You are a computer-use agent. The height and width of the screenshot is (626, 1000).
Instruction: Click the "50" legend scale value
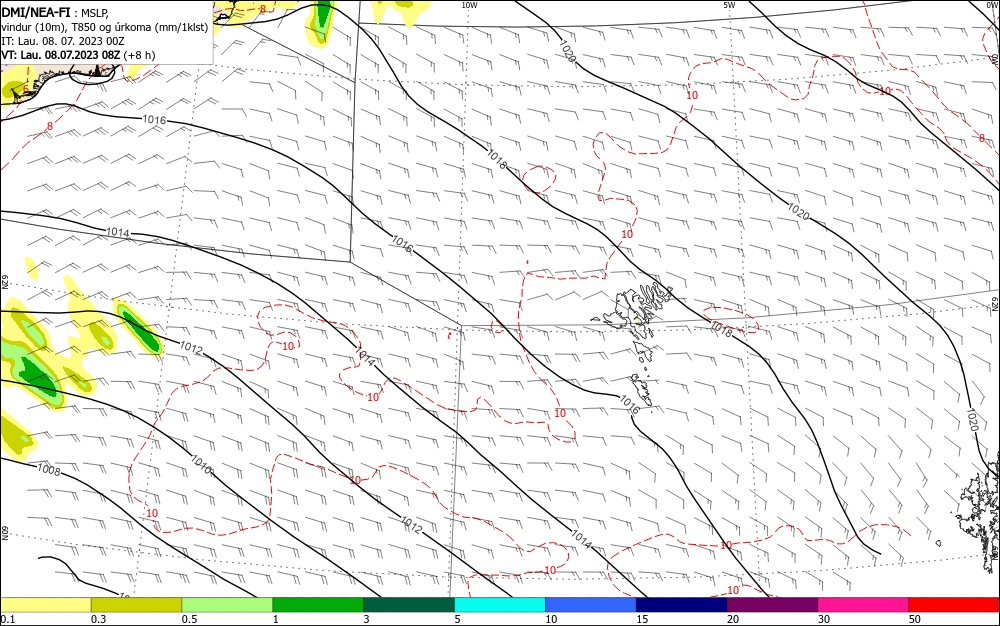[x=915, y=619]
